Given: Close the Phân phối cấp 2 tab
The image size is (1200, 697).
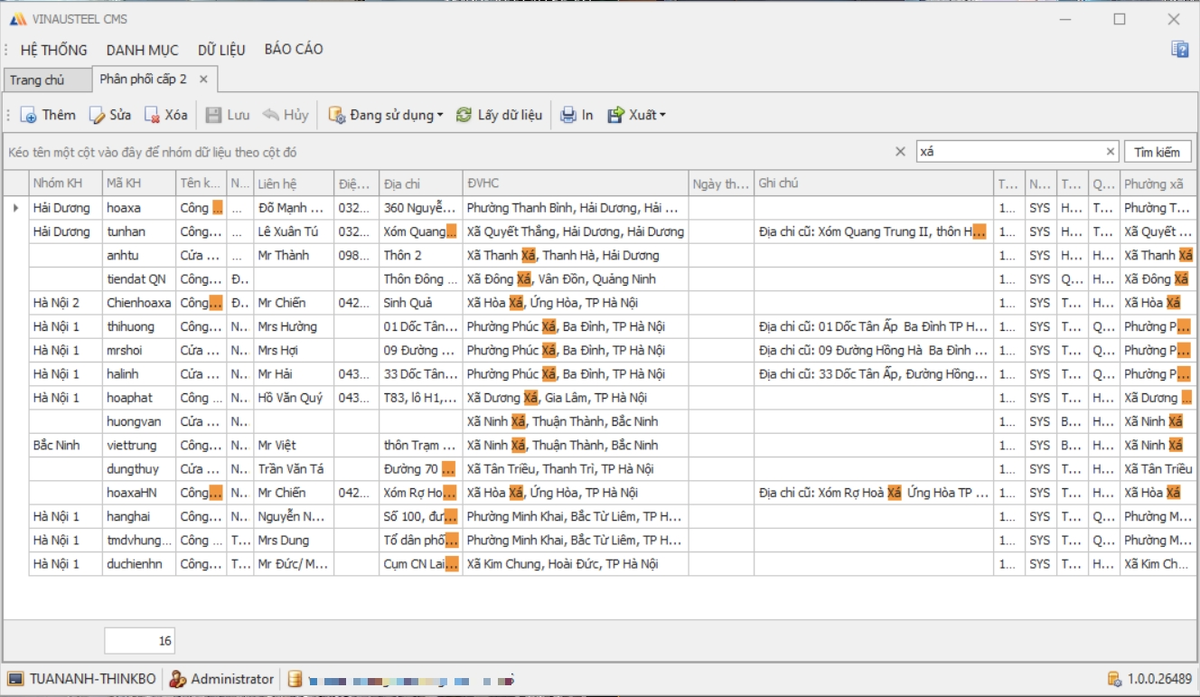Looking at the screenshot, I should (203, 79).
